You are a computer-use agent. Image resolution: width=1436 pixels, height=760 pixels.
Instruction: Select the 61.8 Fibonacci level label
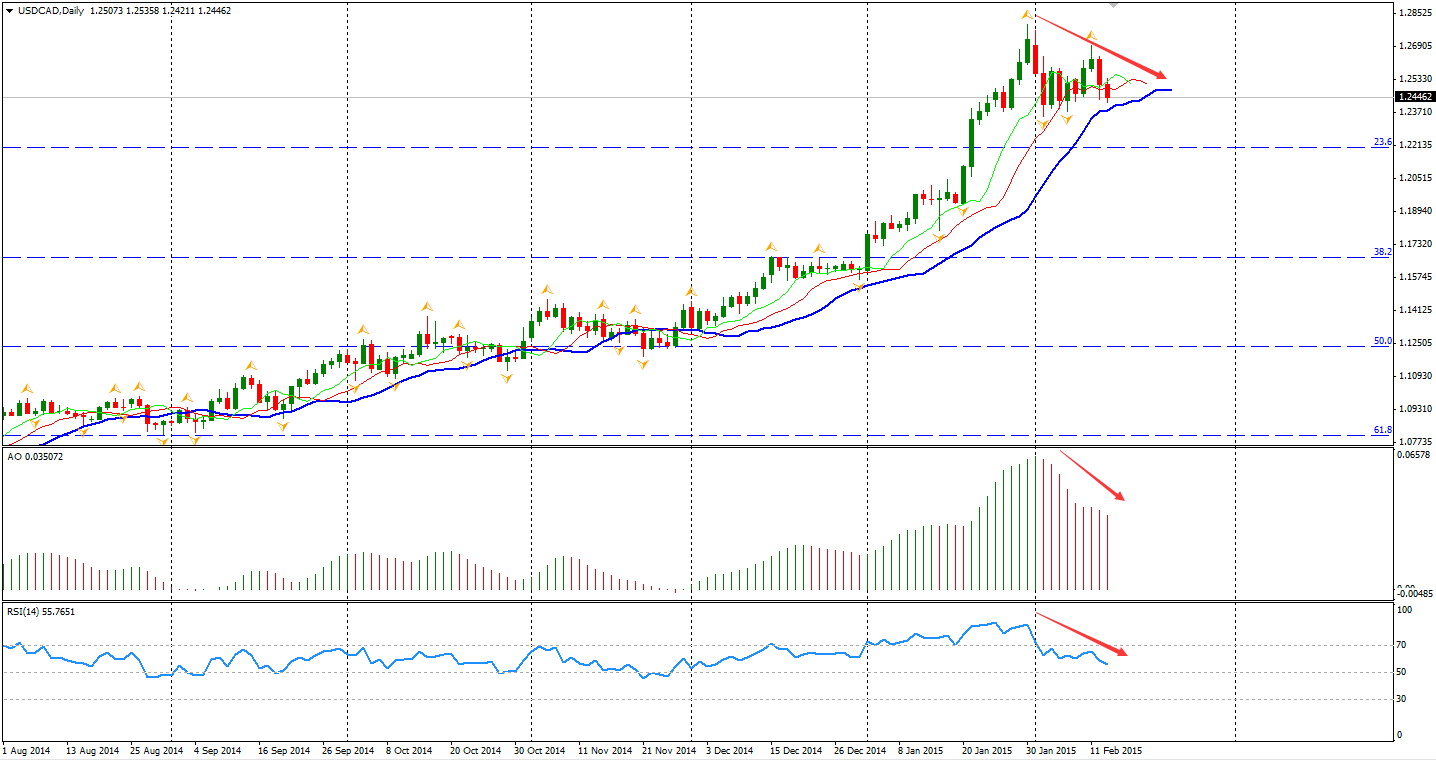[1382, 430]
